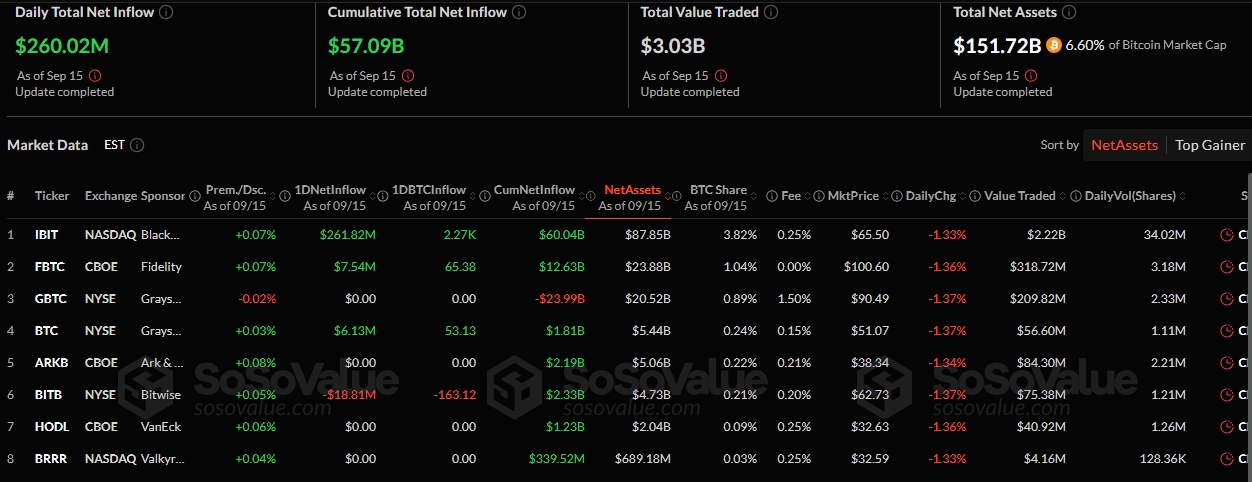Click the red alert icon under Total Value Traded
Viewport: 1252px width, 482px height.
tap(721, 75)
